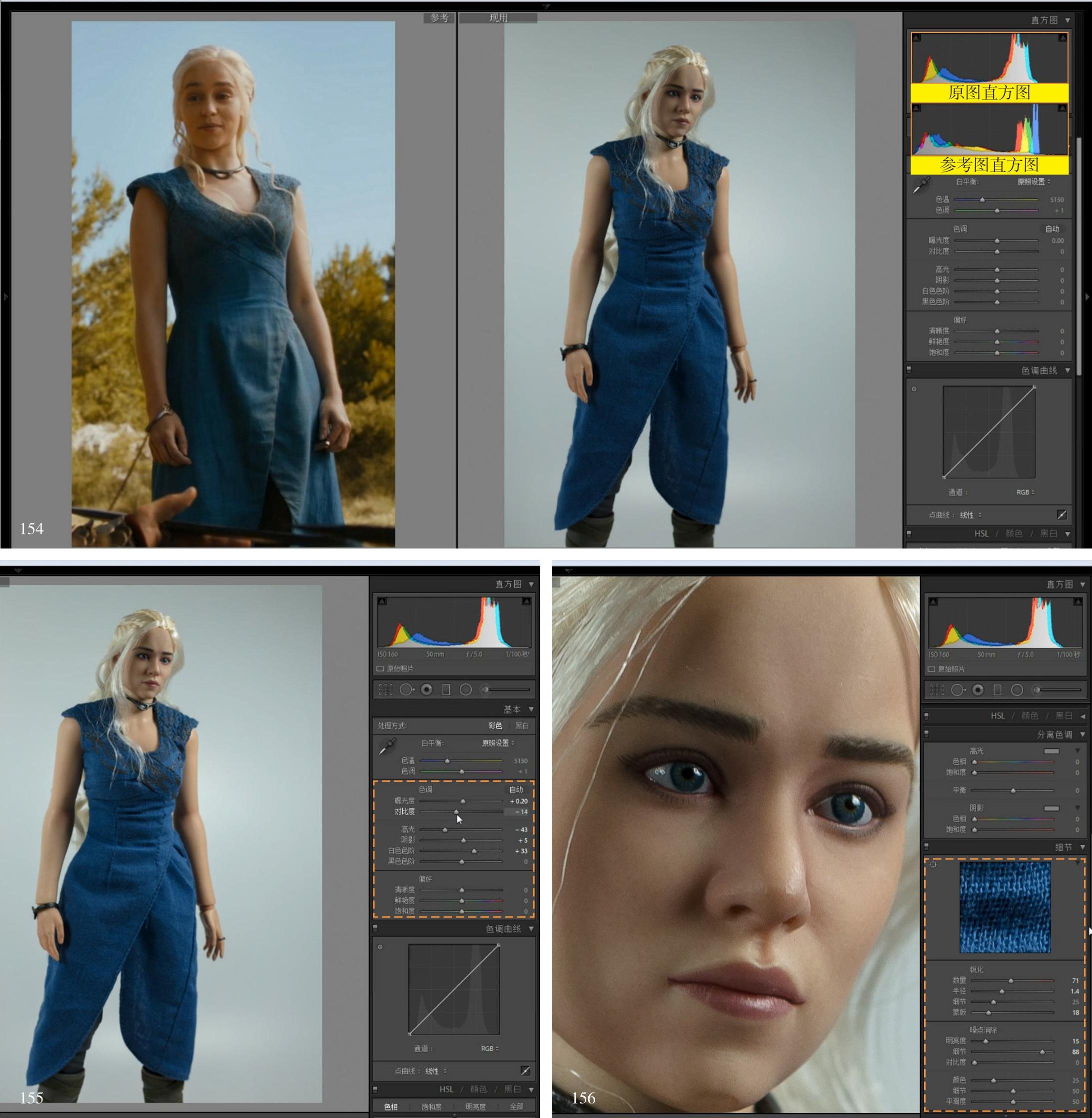Viewport: 1092px width, 1118px height.
Task: Select Spot Removal tool in face close-up window
Action: tap(958, 690)
